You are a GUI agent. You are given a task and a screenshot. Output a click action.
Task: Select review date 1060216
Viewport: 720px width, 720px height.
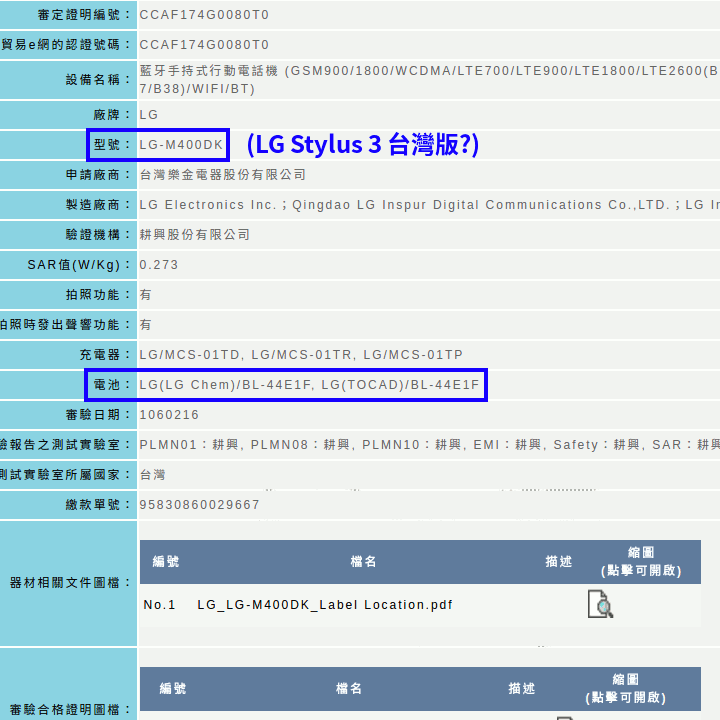[169, 415]
